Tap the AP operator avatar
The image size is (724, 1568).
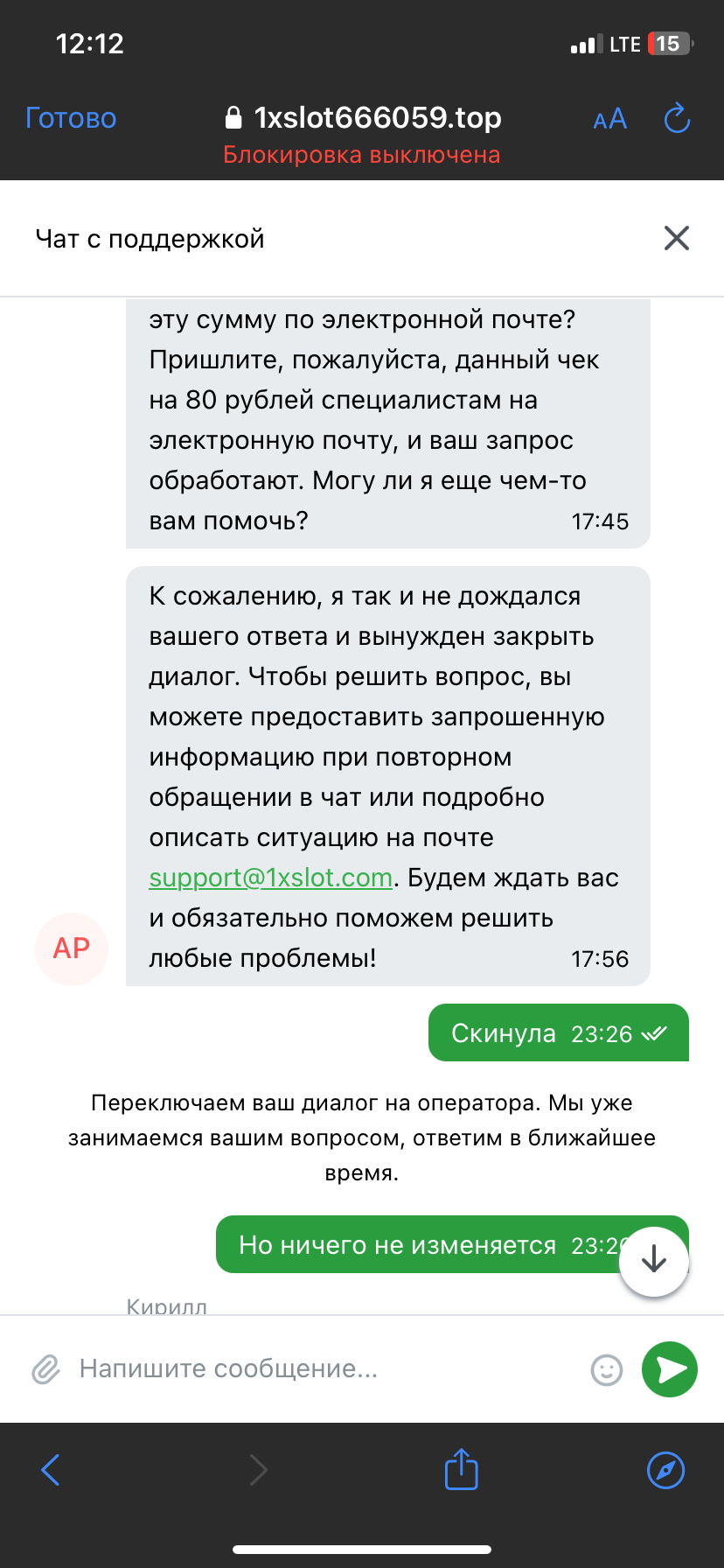[x=72, y=948]
